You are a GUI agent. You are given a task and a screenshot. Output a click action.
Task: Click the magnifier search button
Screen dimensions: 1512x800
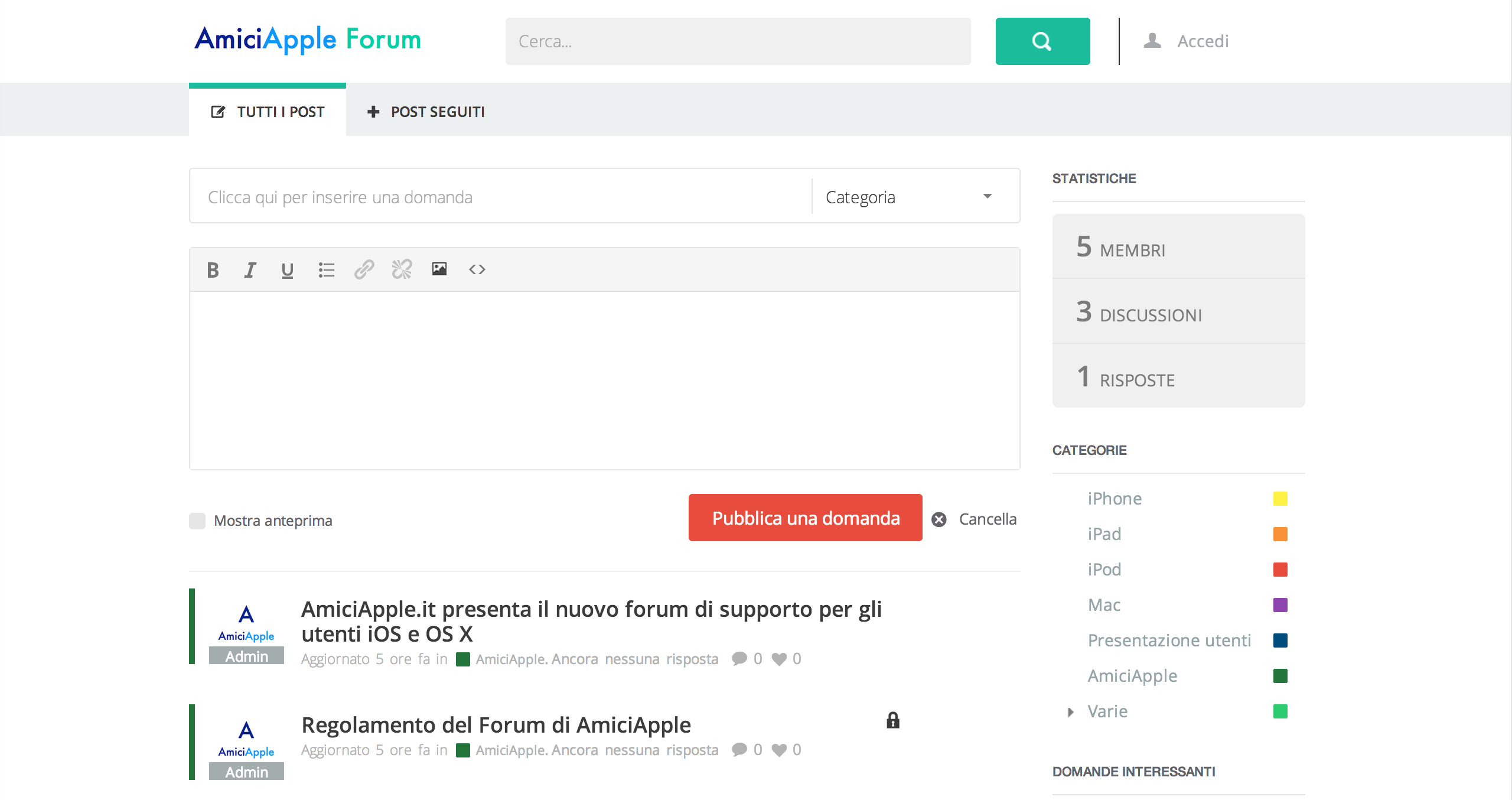[x=1042, y=41]
